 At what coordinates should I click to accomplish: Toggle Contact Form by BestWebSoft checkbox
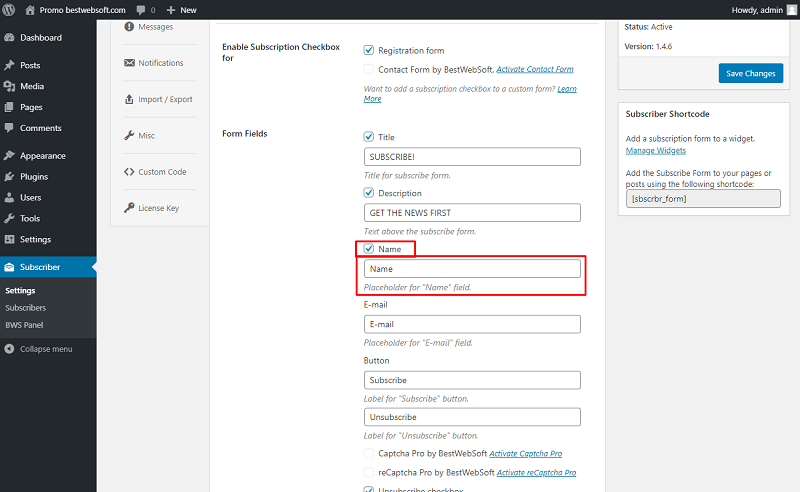tap(369, 69)
